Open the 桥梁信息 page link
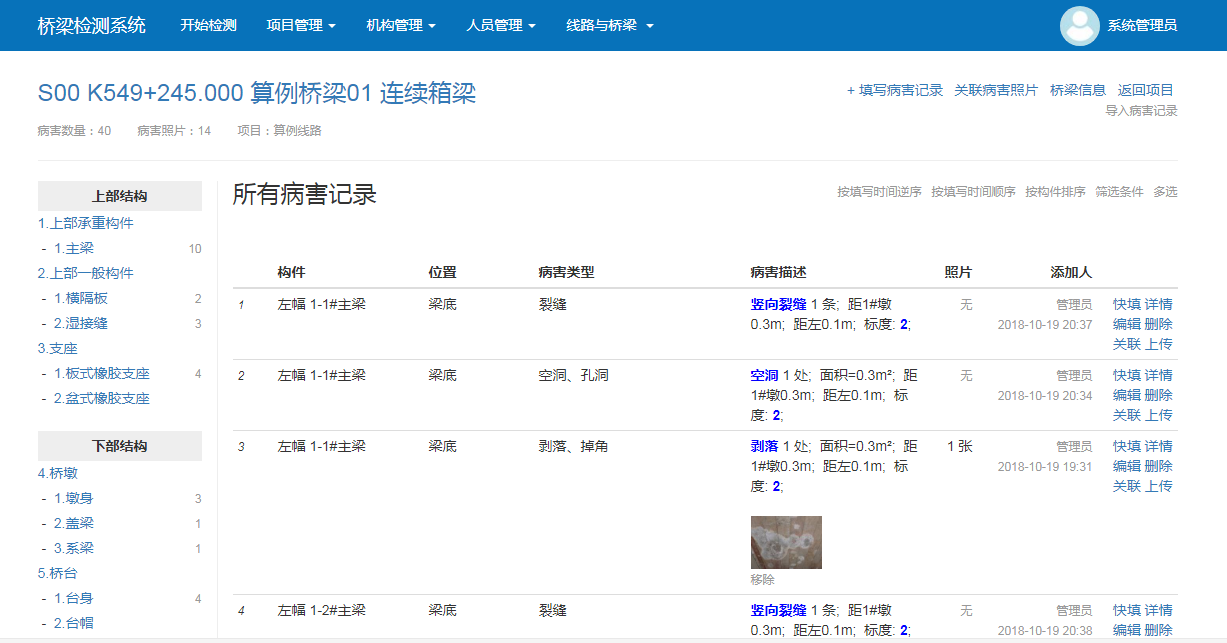The width and height of the screenshot is (1227, 643). click(x=1077, y=90)
